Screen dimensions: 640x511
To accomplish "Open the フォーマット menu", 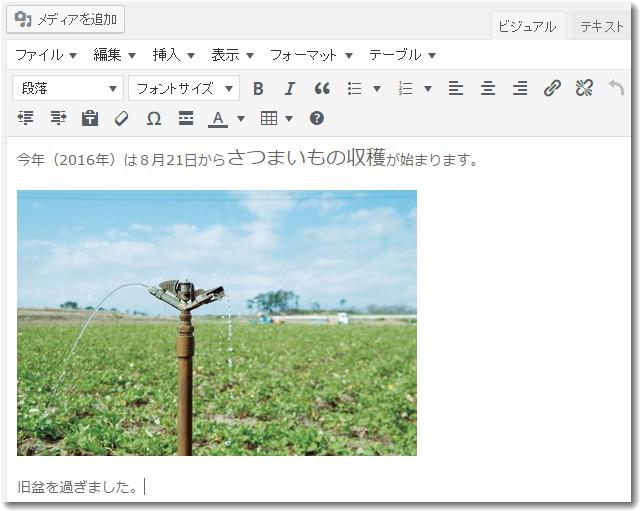I will pyautogui.click(x=311, y=55).
